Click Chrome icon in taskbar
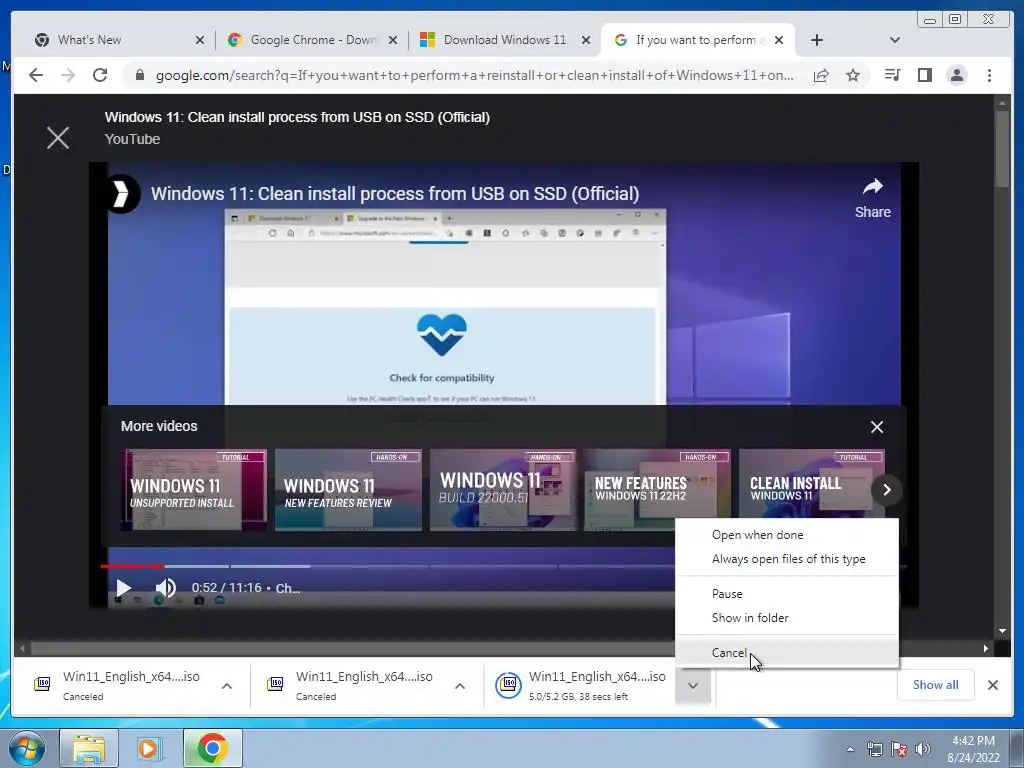This screenshot has height=768, width=1024. click(212, 748)
